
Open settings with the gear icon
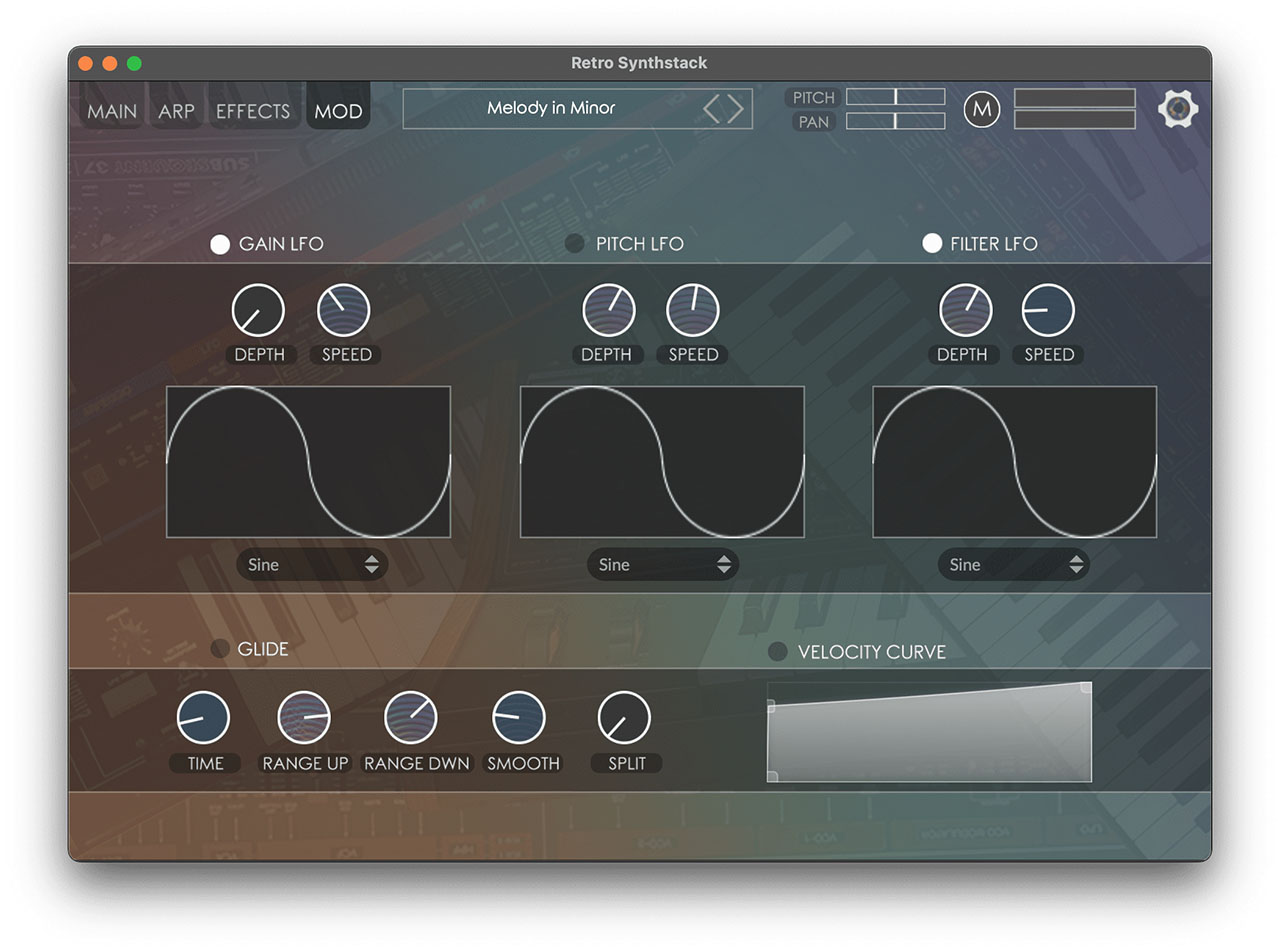point(1178,108)
